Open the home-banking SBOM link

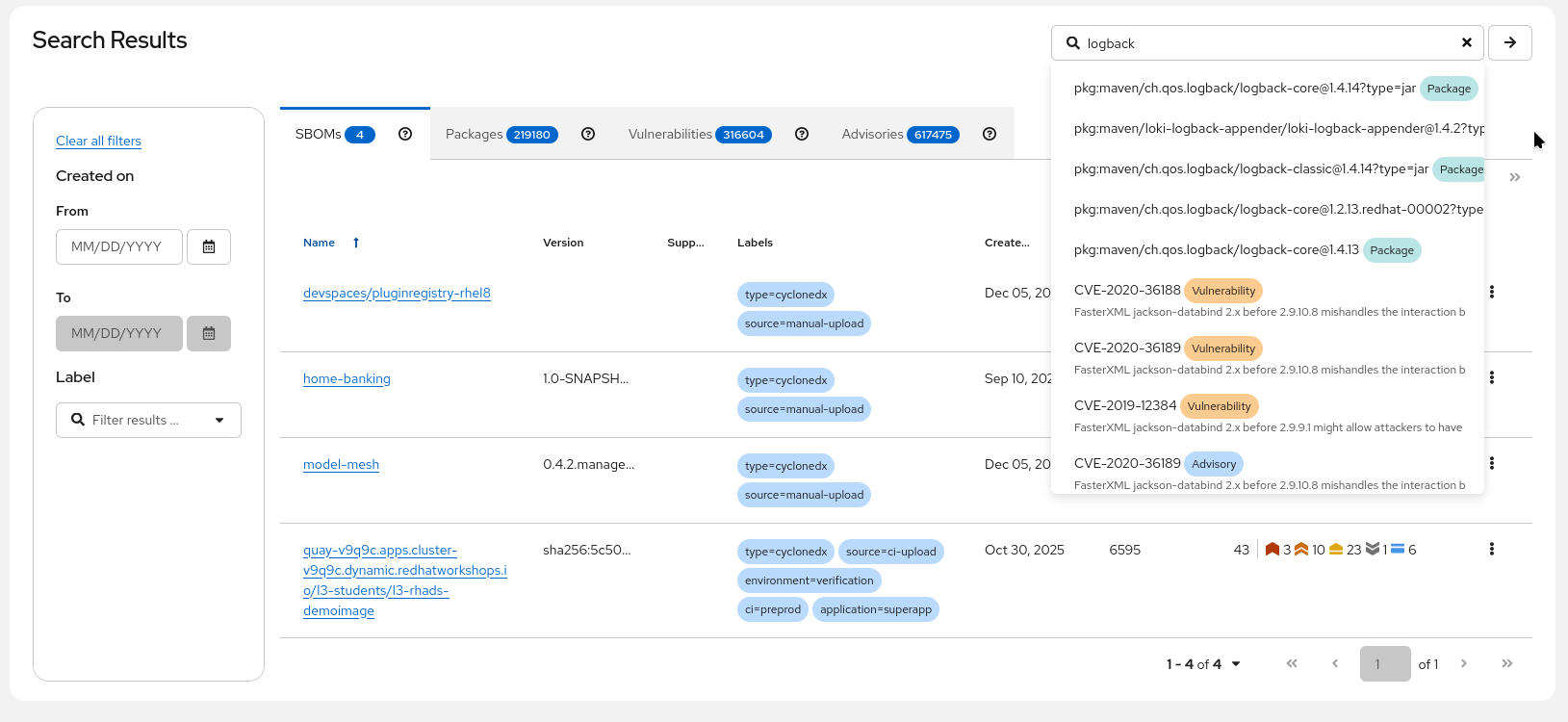click(x=347, y=378)
